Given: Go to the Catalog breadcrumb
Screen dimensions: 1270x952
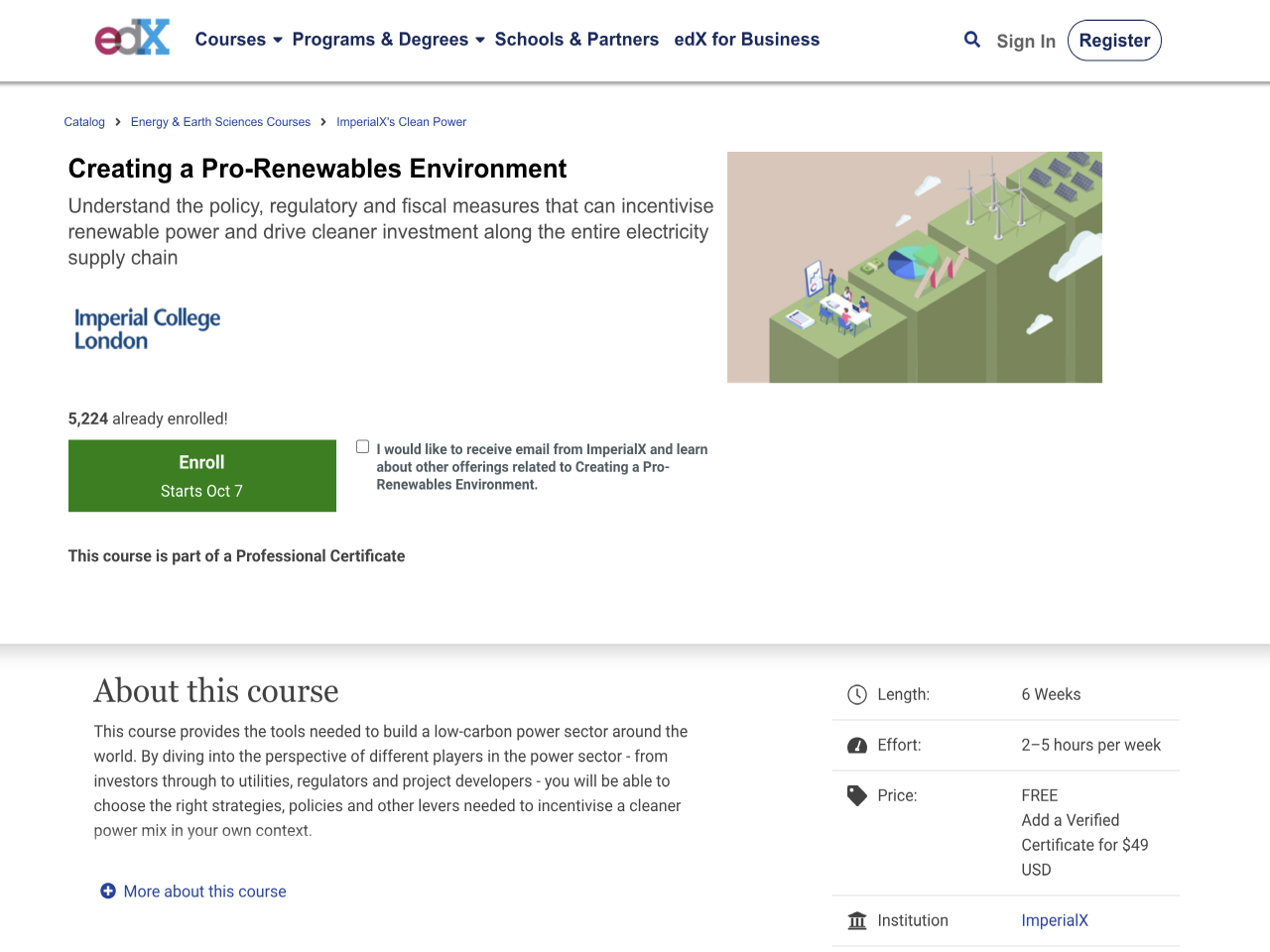Looking at the screenshot, I should 84,122.
